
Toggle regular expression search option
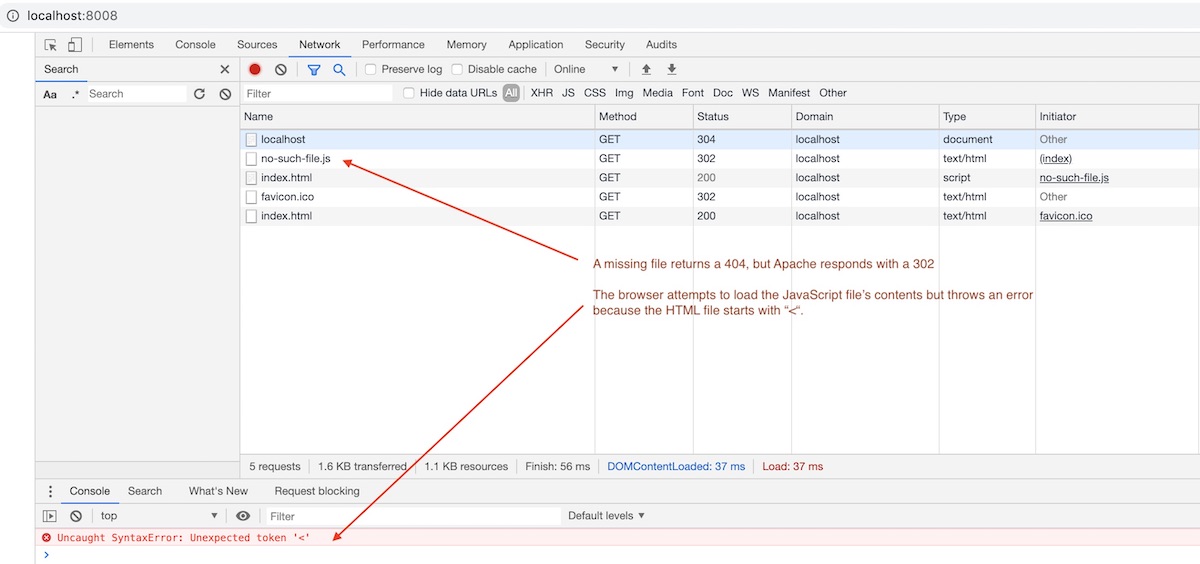pyautogui.click(x=75, y=94)
